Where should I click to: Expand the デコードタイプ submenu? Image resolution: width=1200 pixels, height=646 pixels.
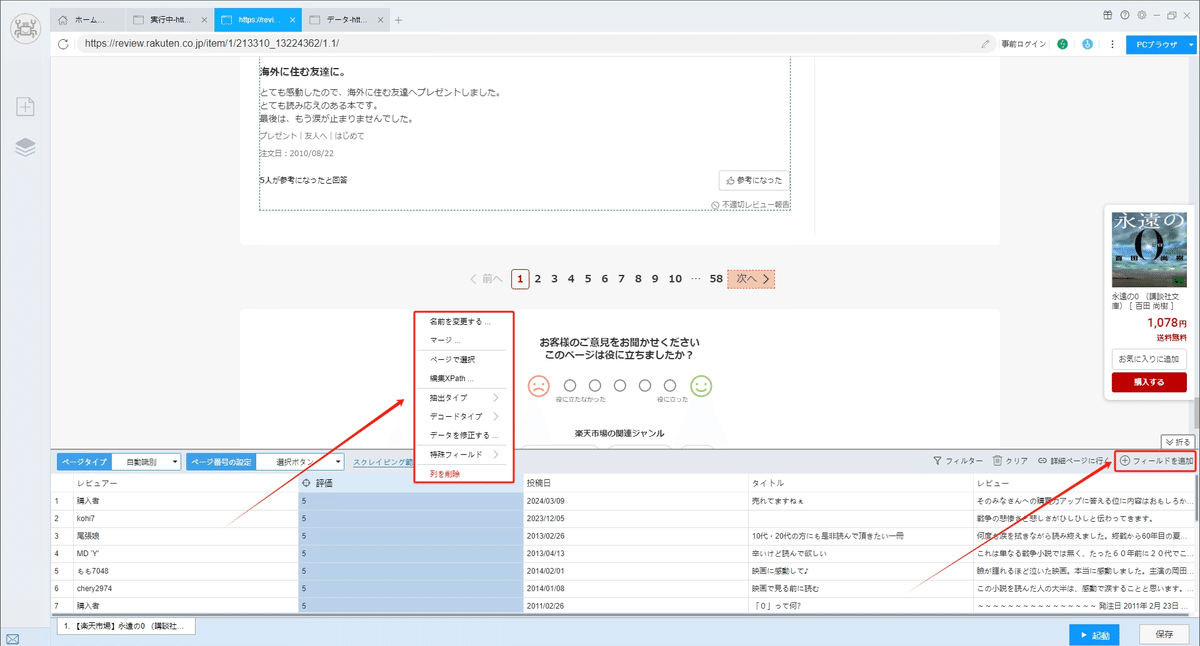click(x=464, y=416)
